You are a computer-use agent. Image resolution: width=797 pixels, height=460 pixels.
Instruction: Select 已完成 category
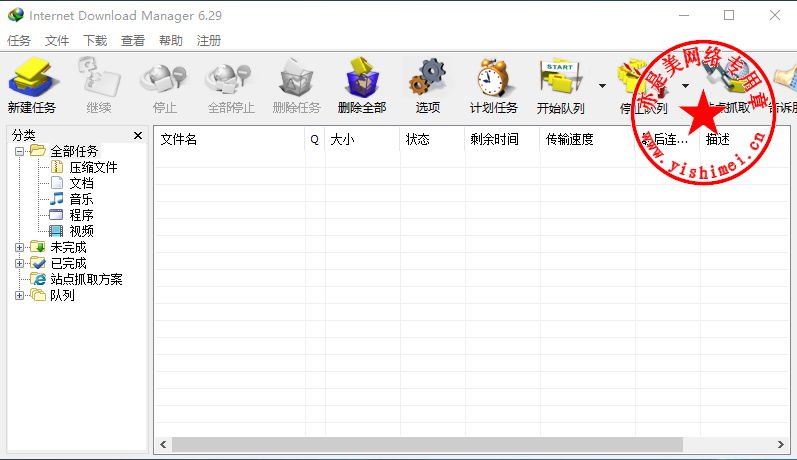[58, 263]
